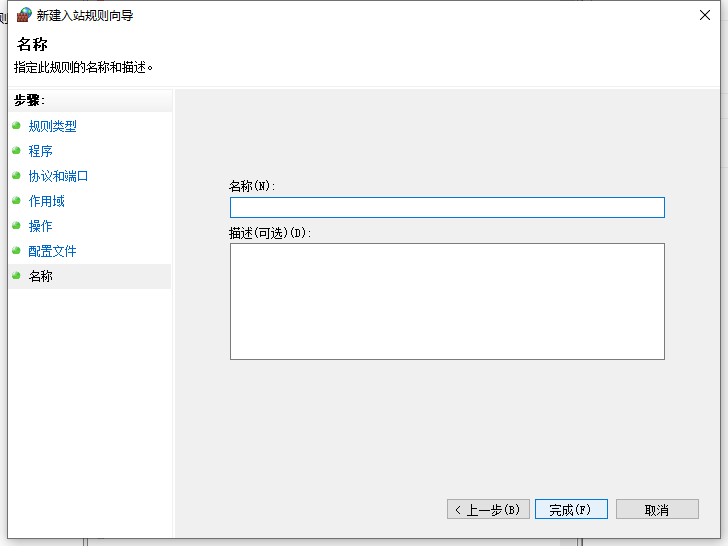Click the green bullet beside 操作
728x546 pixels.
16,226
